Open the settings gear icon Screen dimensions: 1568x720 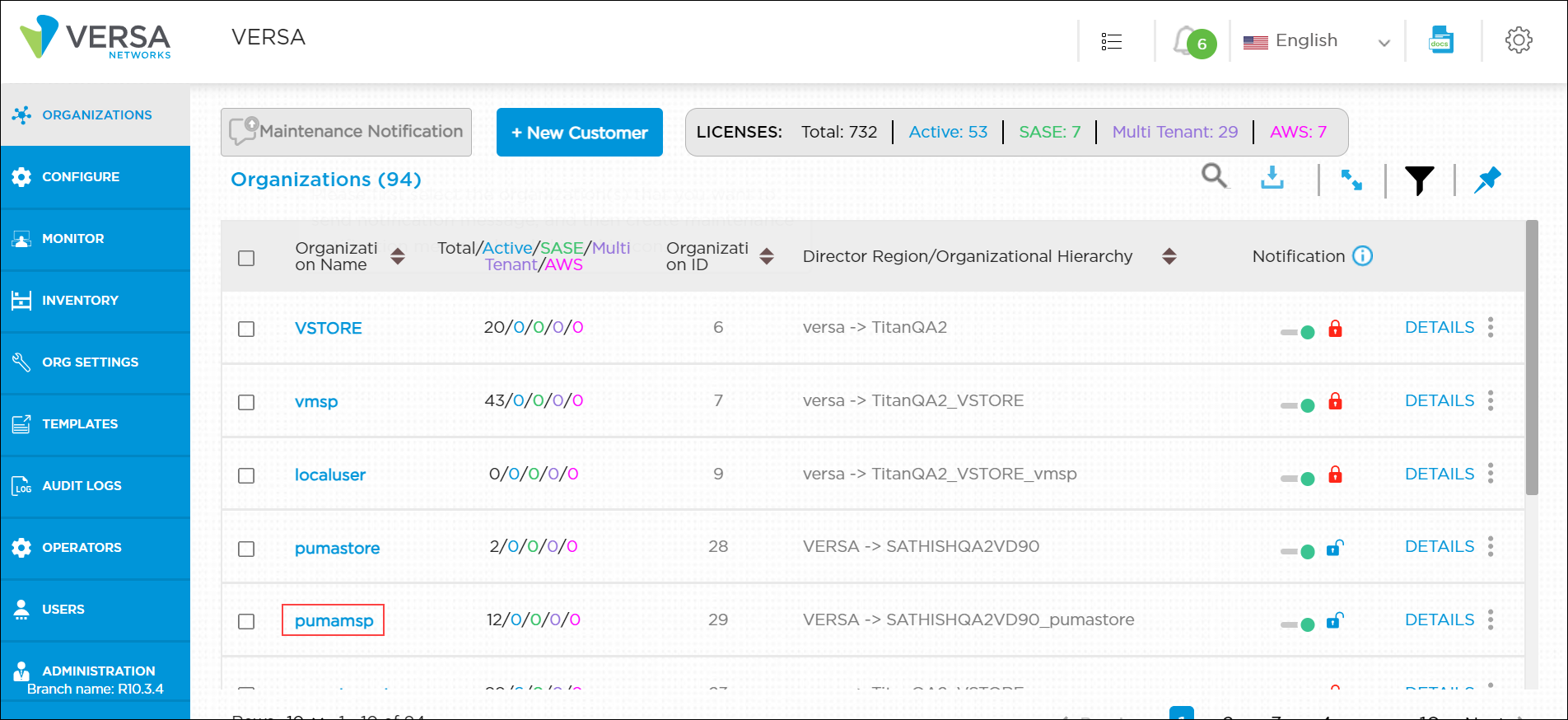pyautogui.click(x=1518, y=40)
